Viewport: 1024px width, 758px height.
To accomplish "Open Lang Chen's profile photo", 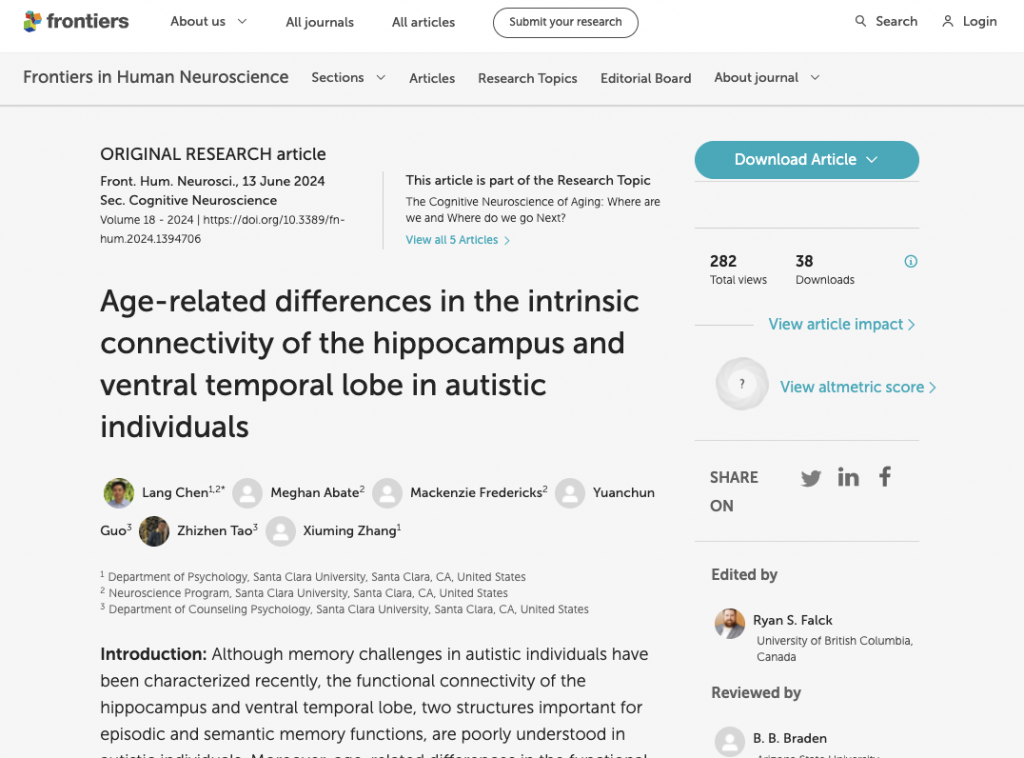I will tap(118, 493).
